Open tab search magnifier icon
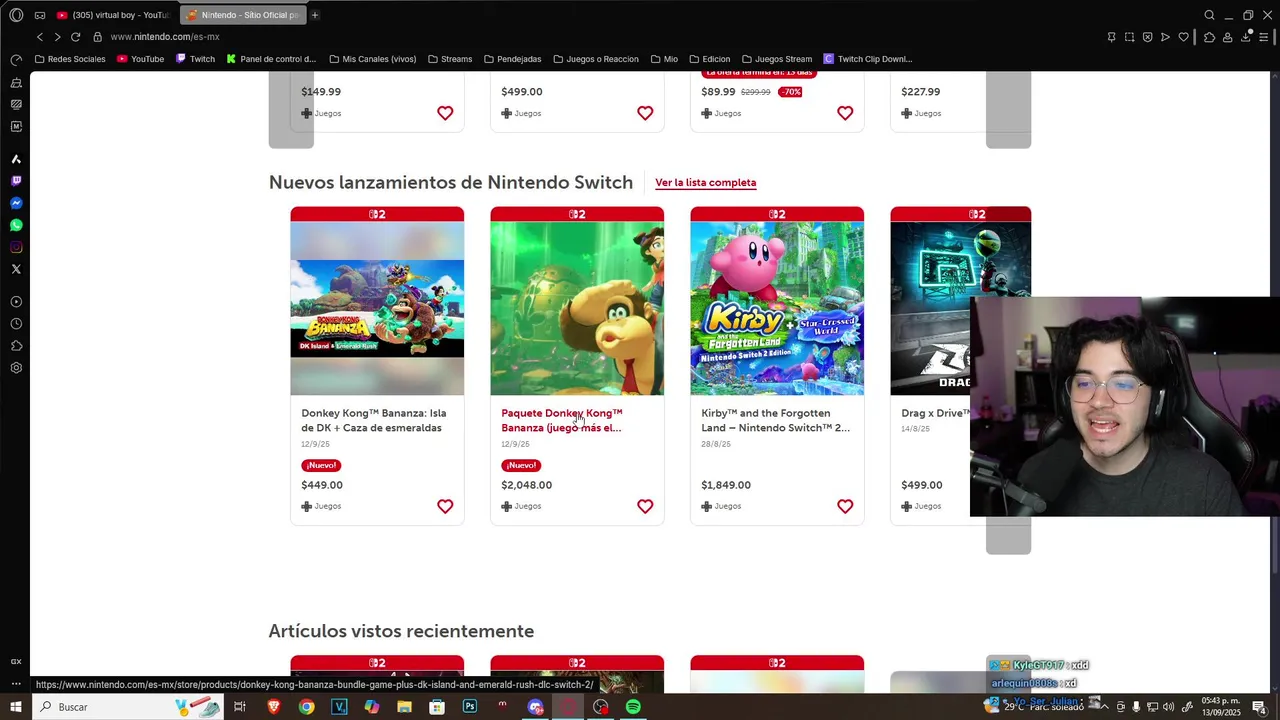This screenshot has height=720, width=1280. (x=1209, y=15)
